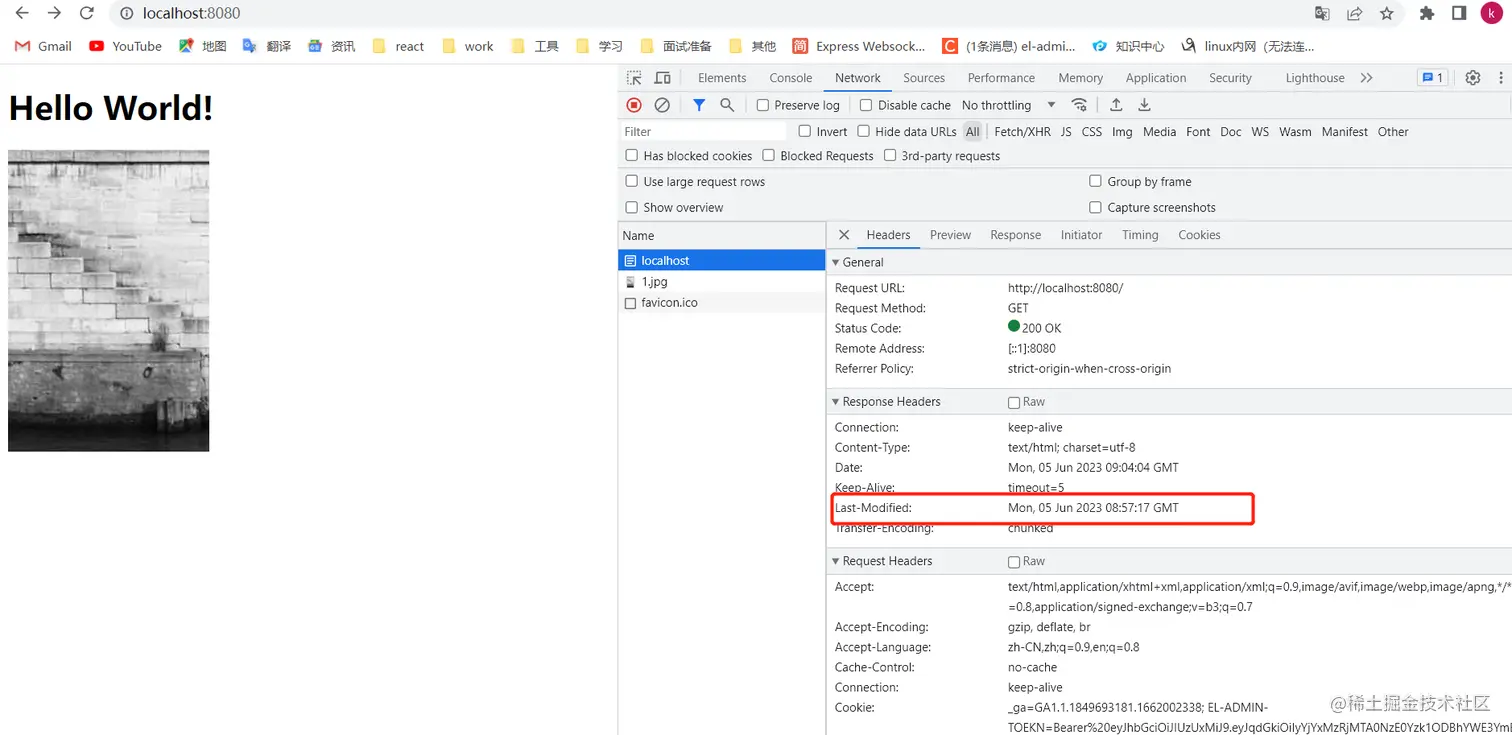The width and height of the screenshot is (1512, 735).
Task: Toggle Raw view for Response Headers
Action: click(1014, 402)
